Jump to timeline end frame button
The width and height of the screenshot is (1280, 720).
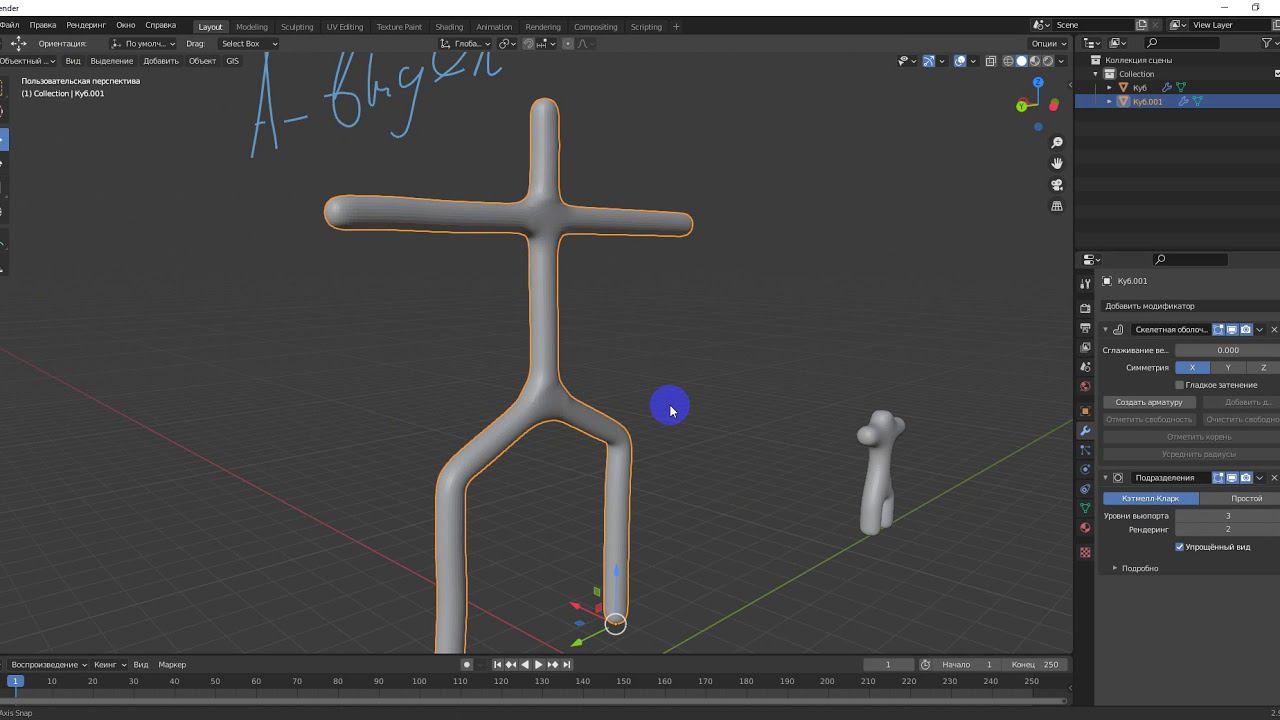(567, 665)
